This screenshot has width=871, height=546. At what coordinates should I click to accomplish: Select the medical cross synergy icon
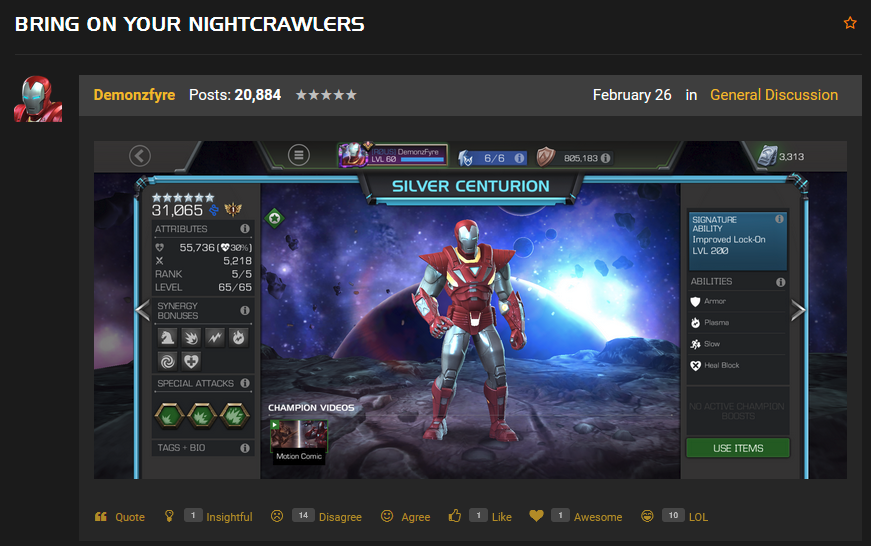click(191, 362)
